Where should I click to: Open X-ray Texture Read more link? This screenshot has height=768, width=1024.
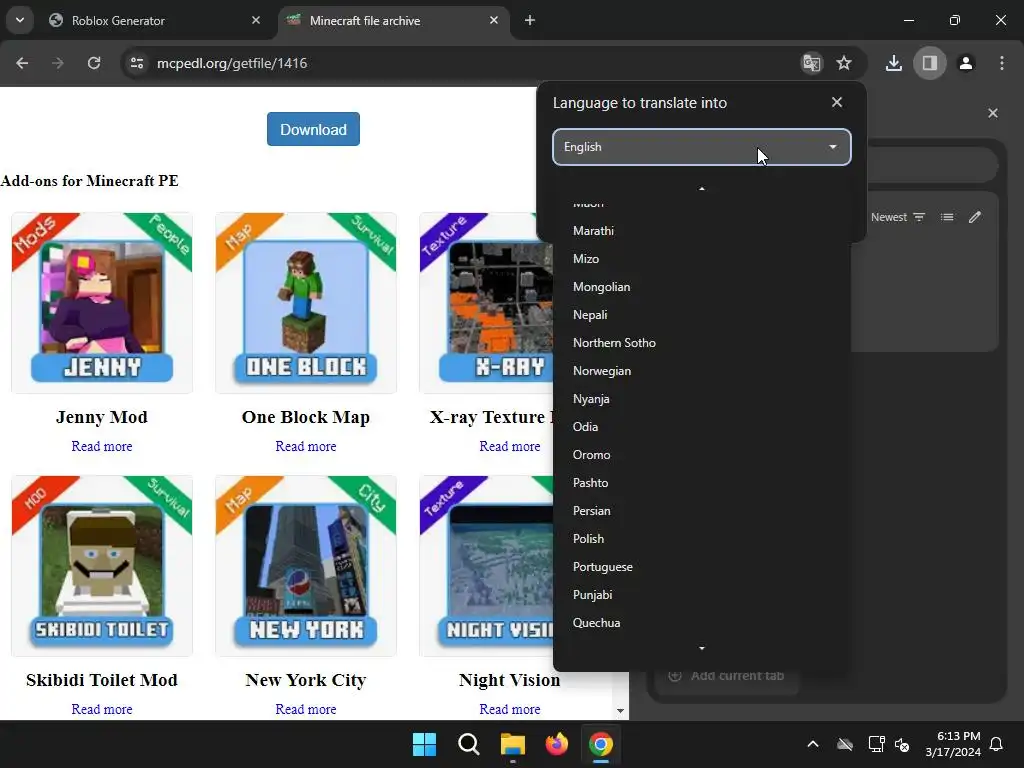[509, 446]
